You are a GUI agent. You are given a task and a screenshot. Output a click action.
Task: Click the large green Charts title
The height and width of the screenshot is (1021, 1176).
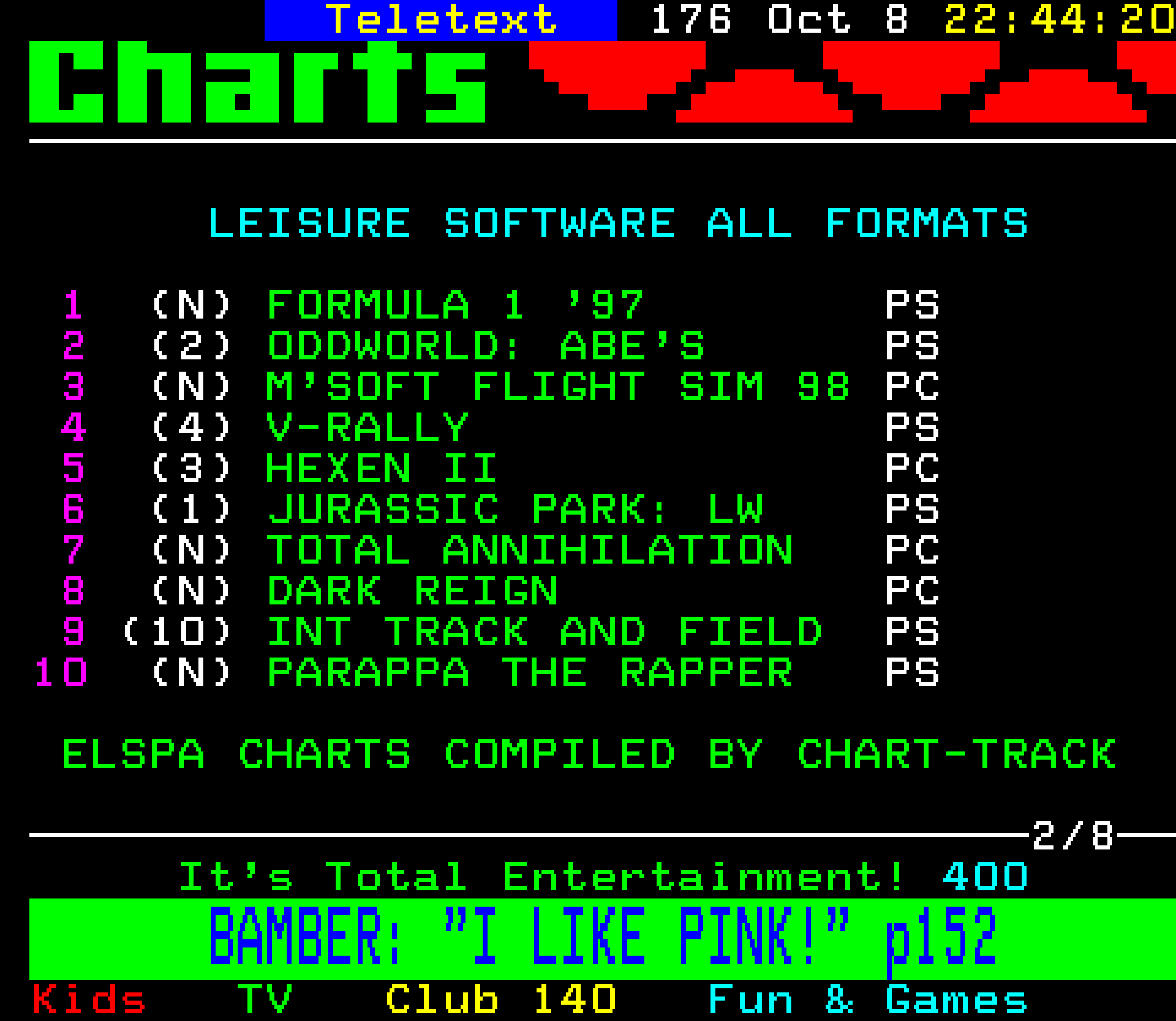coord(258,82)
